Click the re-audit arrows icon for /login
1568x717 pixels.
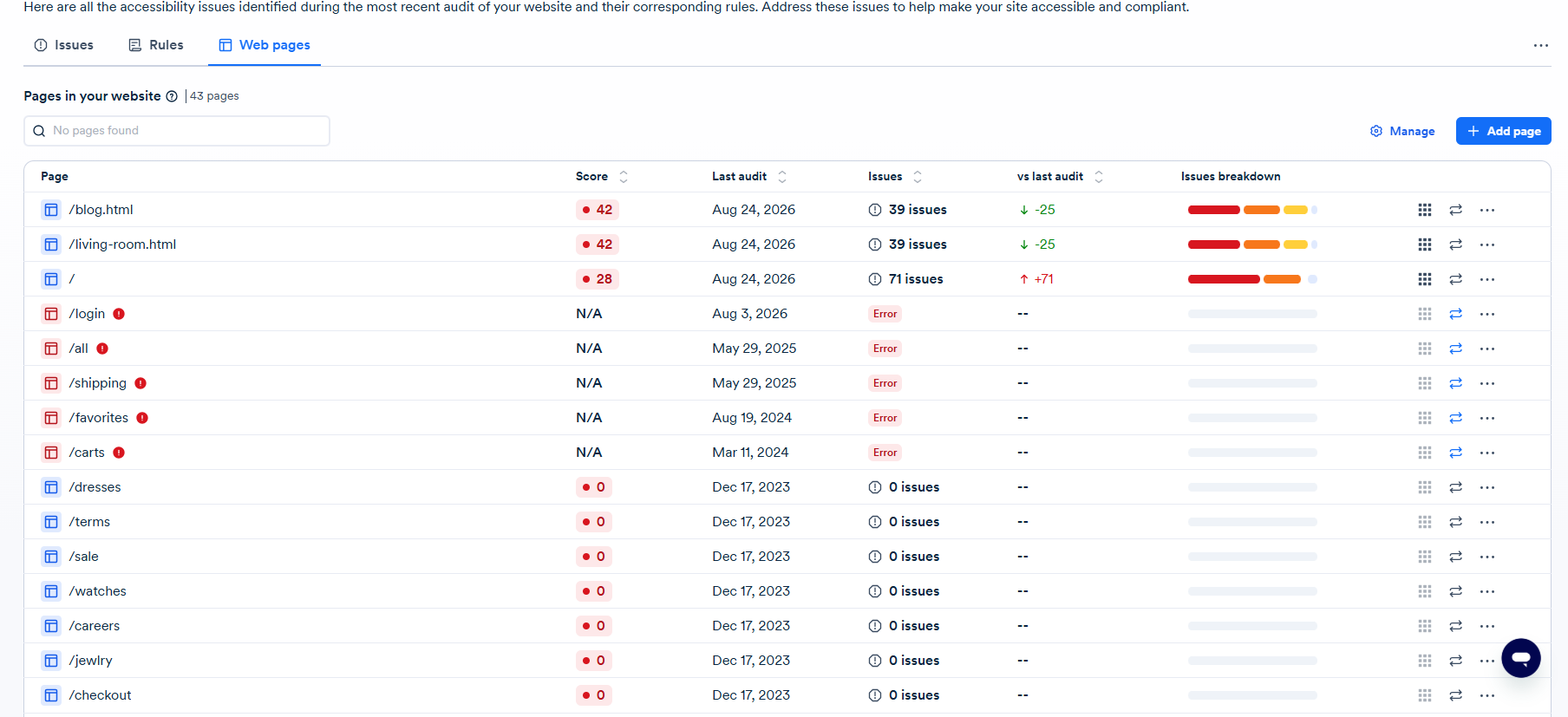1455,314
